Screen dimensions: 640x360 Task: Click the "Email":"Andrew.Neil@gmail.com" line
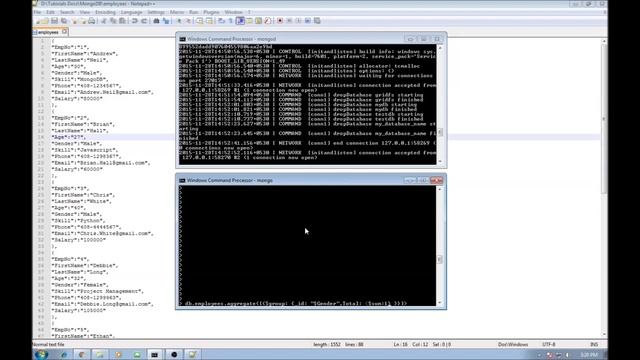(x=102, y=92)
